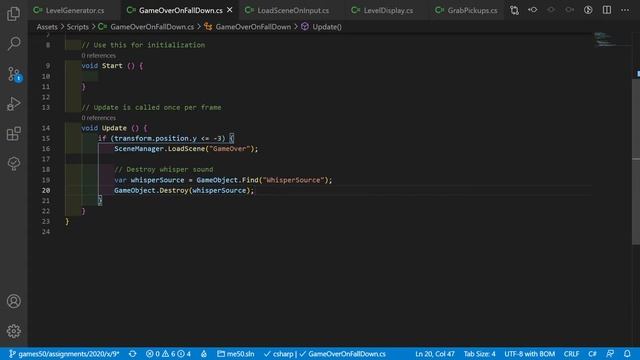
Task: Click the Synchronize Changes icon in status bar
Action: click(133, 354)
